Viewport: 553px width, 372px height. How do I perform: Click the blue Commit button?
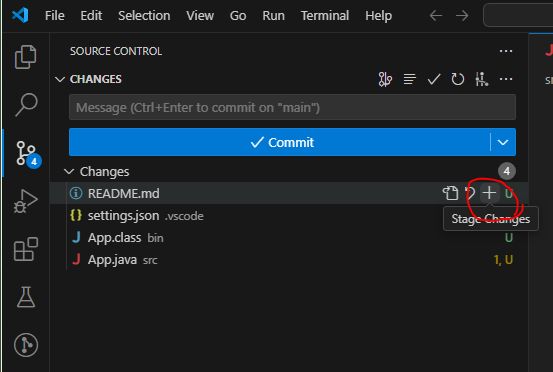click(280, 142)
